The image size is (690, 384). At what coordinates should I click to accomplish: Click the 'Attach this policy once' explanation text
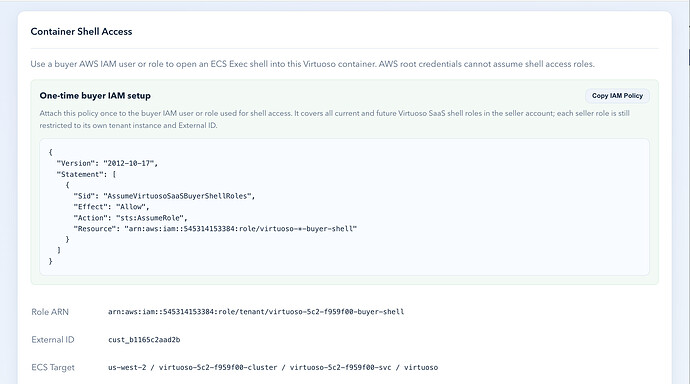pos(334,119)
